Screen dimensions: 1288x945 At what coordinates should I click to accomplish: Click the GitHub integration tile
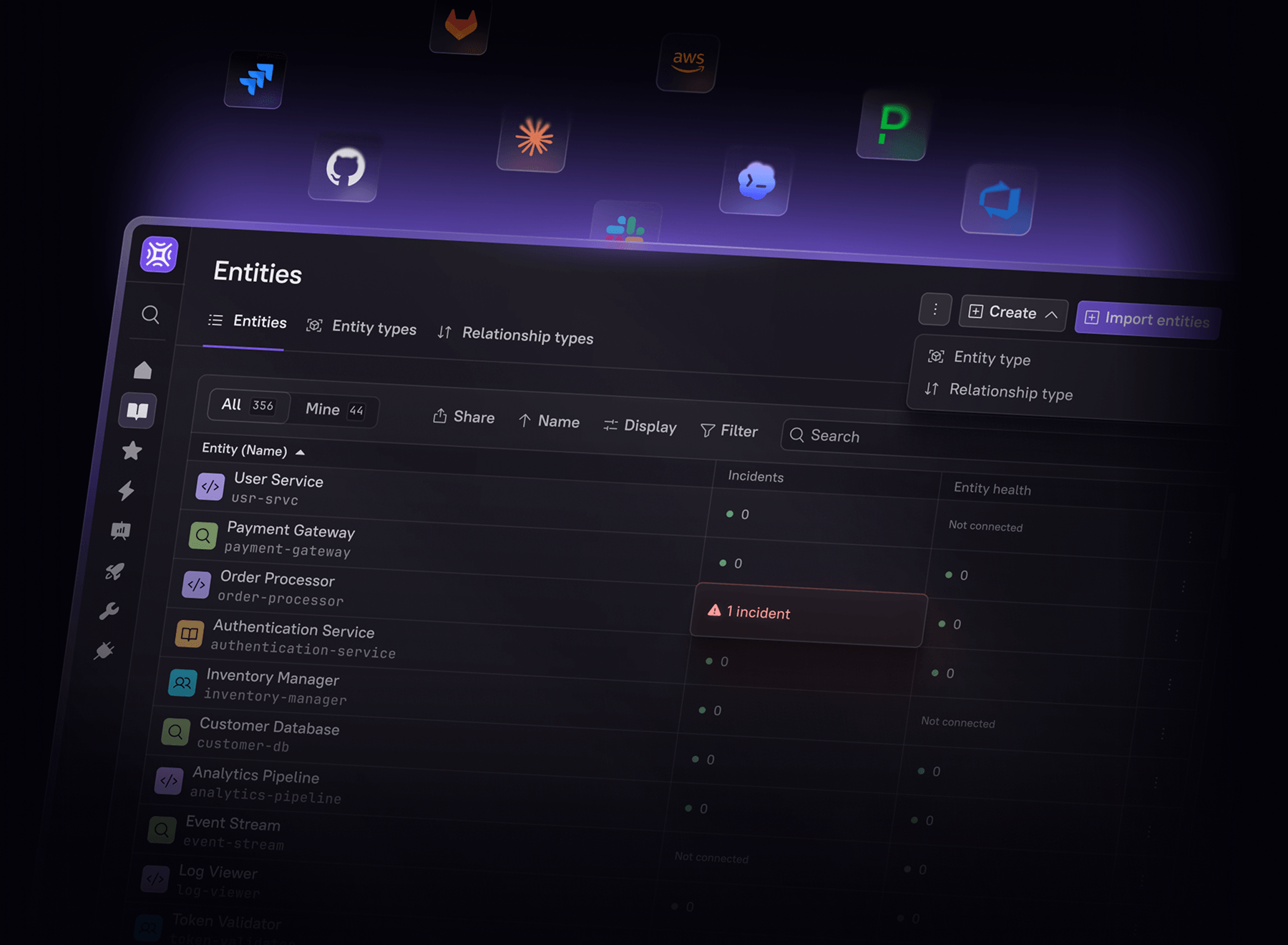pyautogui.click(x=345, y=168)
